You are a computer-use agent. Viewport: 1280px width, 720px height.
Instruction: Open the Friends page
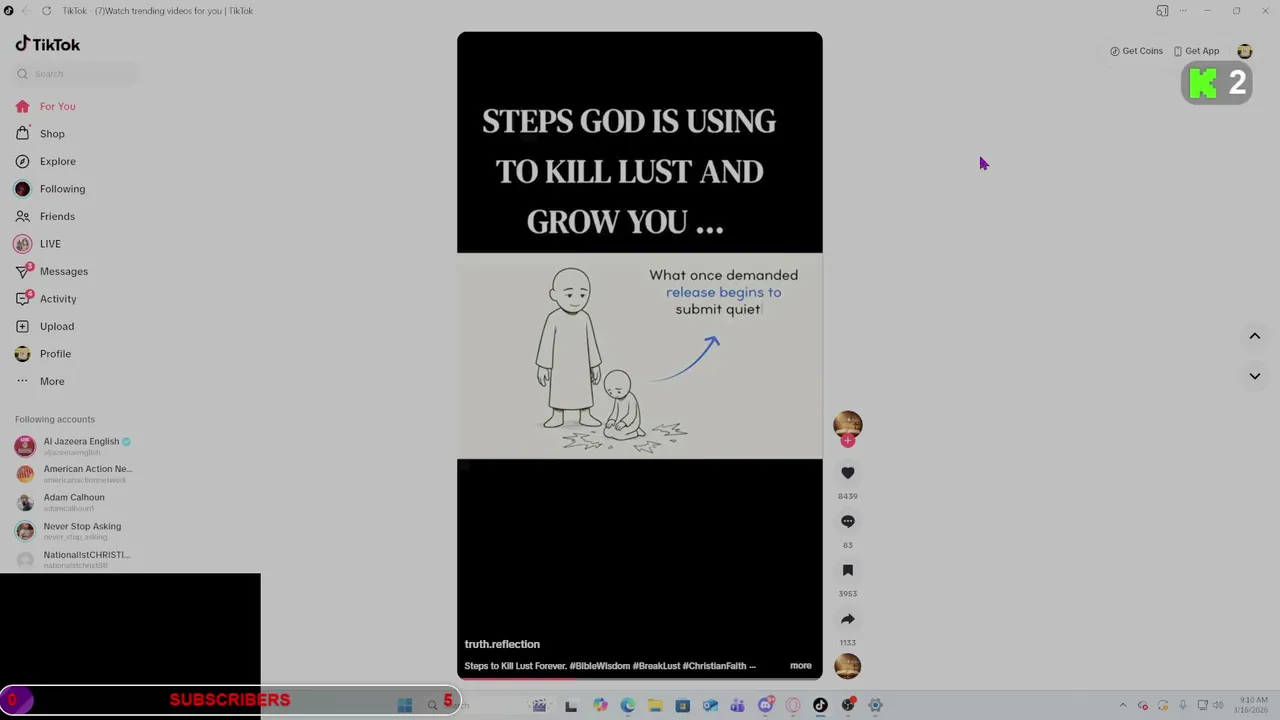coord(46,216)
